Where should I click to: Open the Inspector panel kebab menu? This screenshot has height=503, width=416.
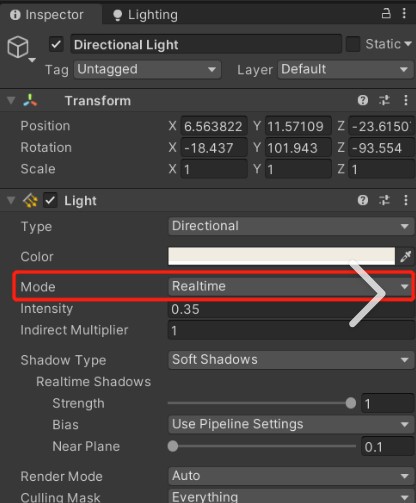404,13
